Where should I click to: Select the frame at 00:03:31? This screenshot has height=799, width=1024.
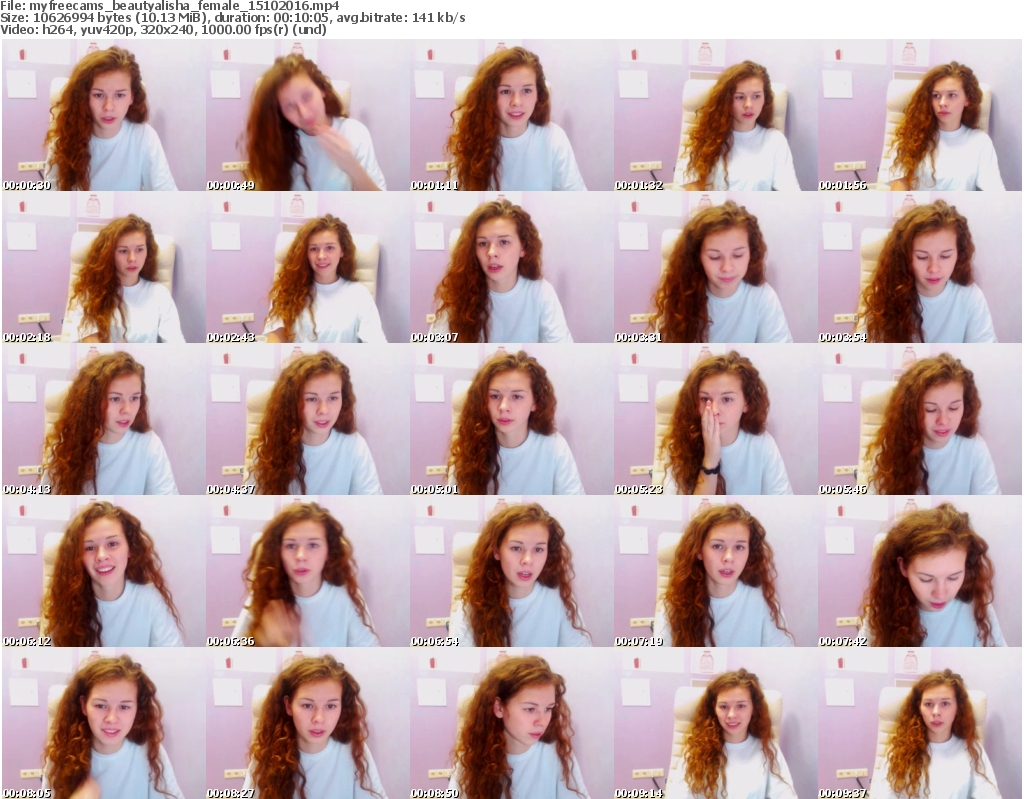tap(716, 267)
